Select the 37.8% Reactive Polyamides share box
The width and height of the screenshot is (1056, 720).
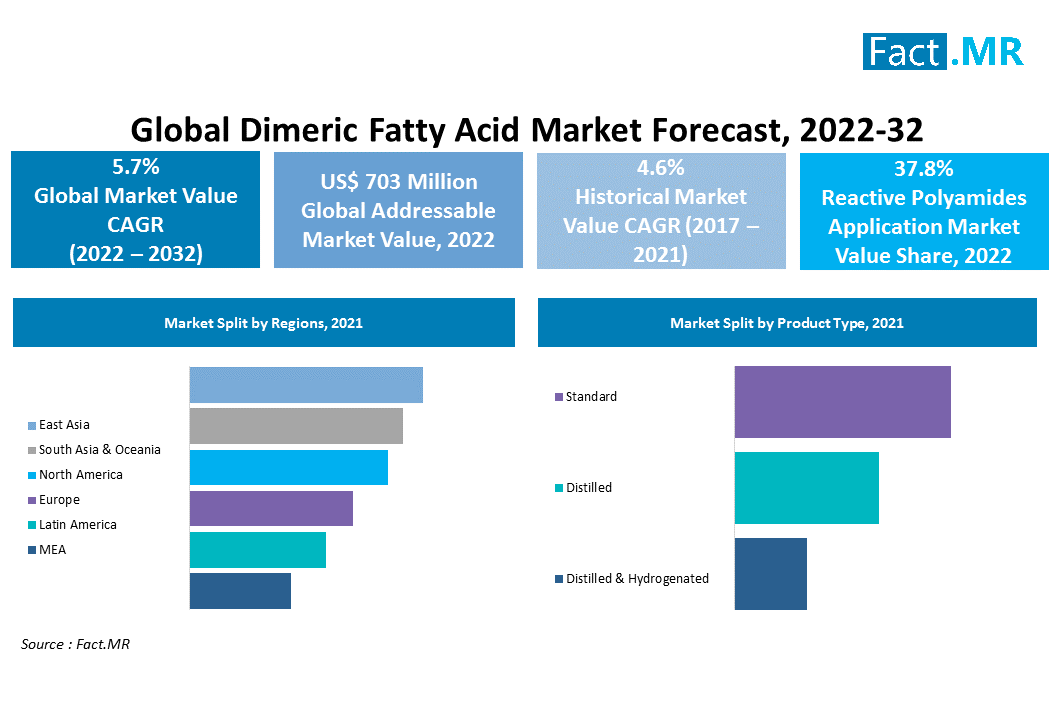pos(924,211)
